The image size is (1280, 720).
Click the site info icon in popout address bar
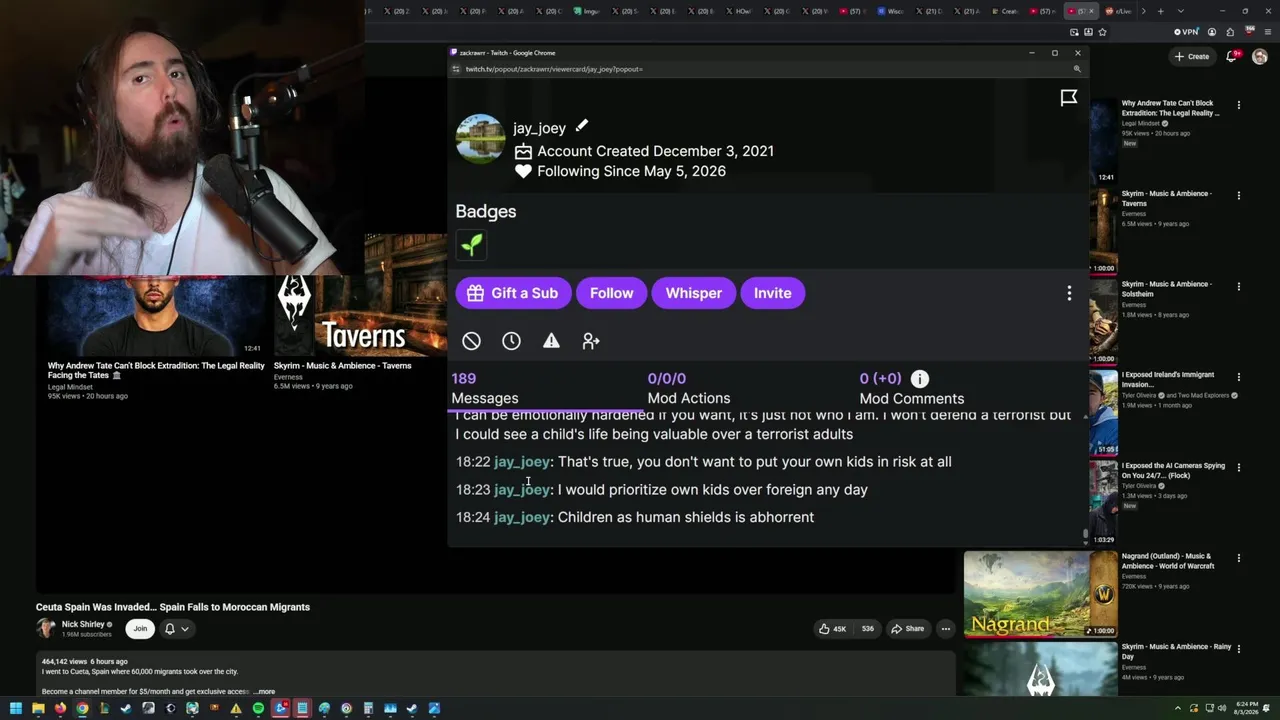[456, 69]
